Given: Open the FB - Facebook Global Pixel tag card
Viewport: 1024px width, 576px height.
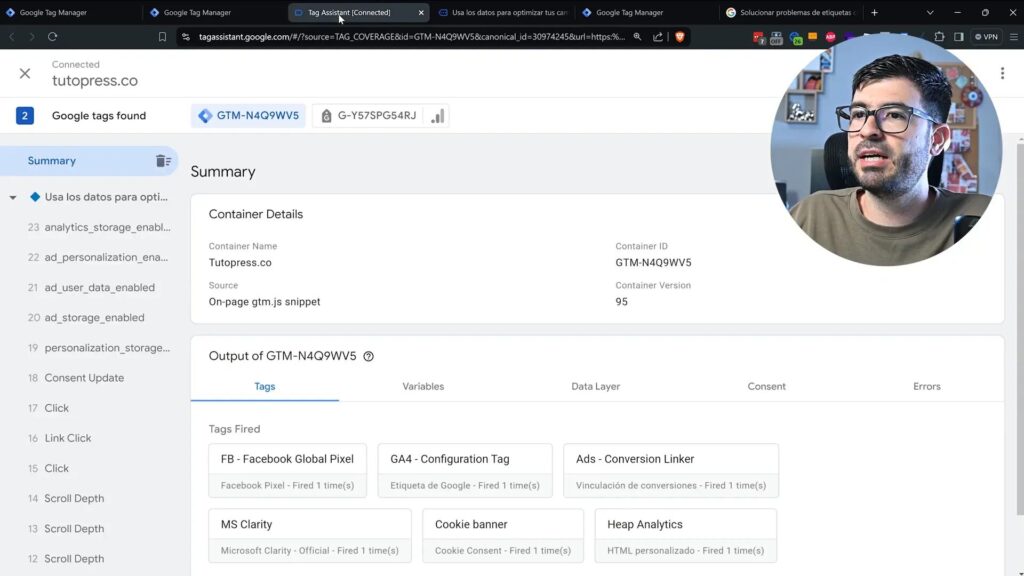Looking at the screenshot, I should (x=287, y=471).
